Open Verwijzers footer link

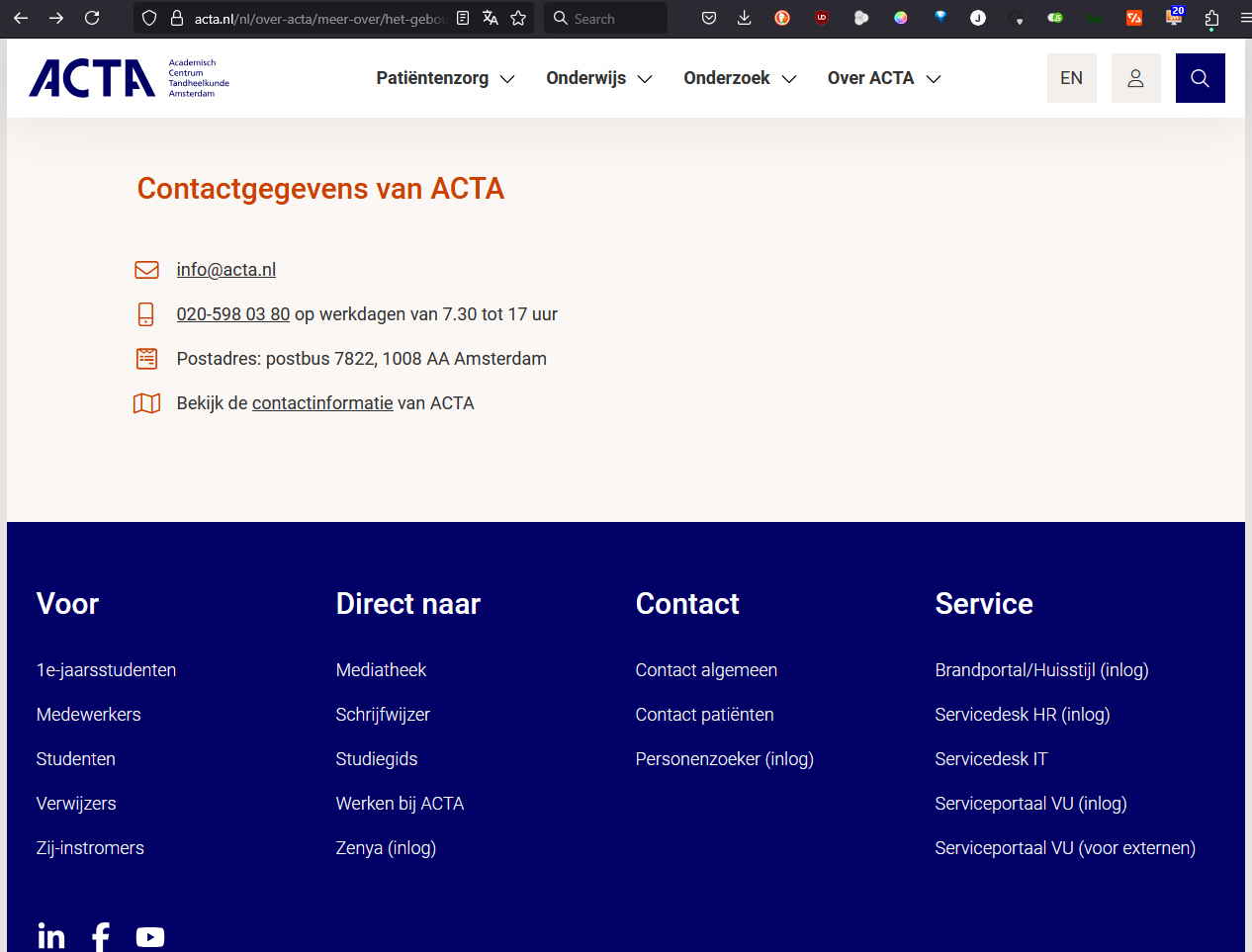(76, 804)
